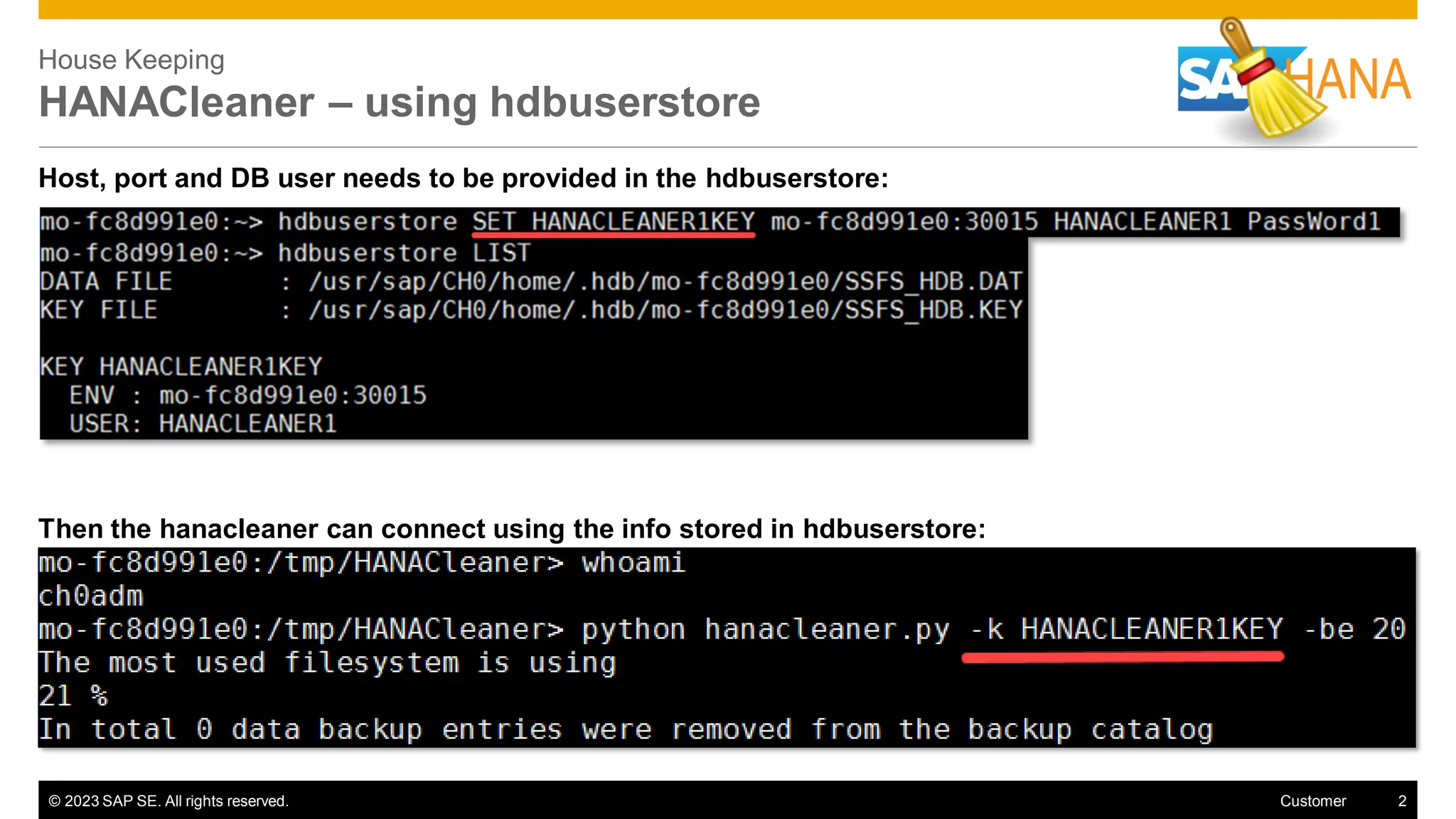Click the ENV mo-fc8d991e0:30015 line
This screenshot has width=1456, height=819.
248,395
